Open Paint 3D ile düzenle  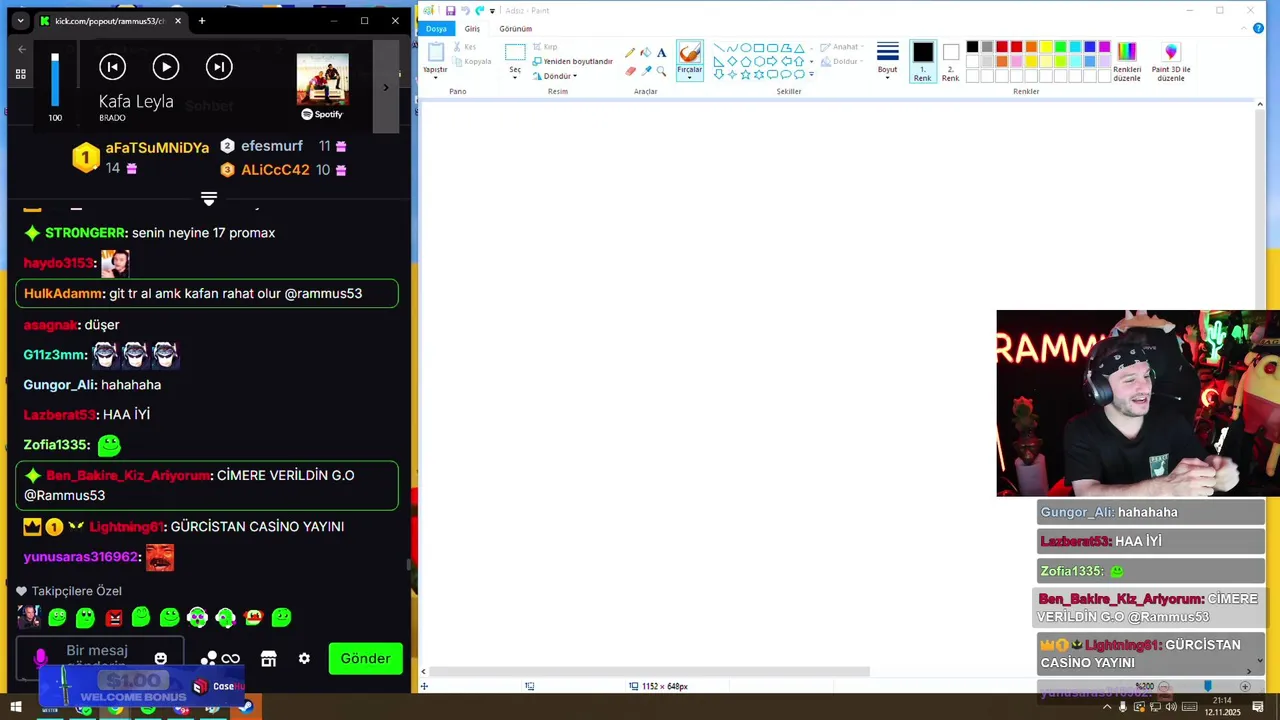coord(1171,62)
